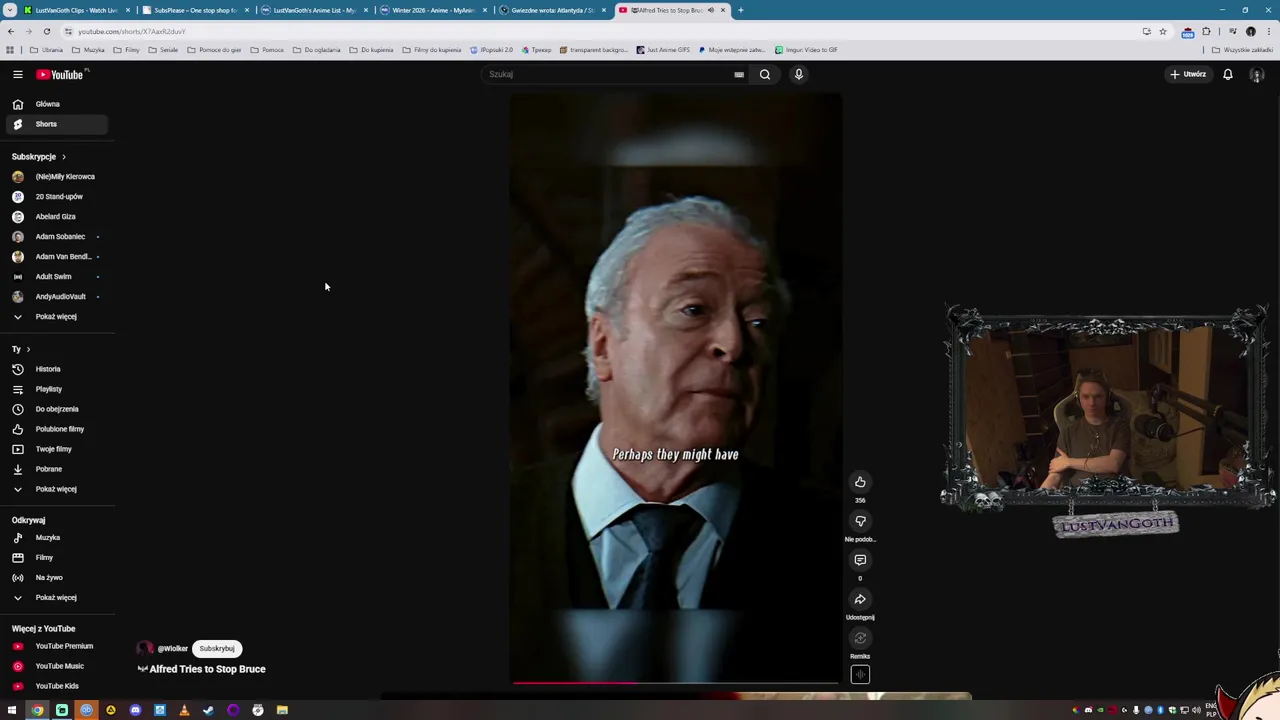1280x720 pixels.
Task: Open the Ty section chevron
Action: 28,349
